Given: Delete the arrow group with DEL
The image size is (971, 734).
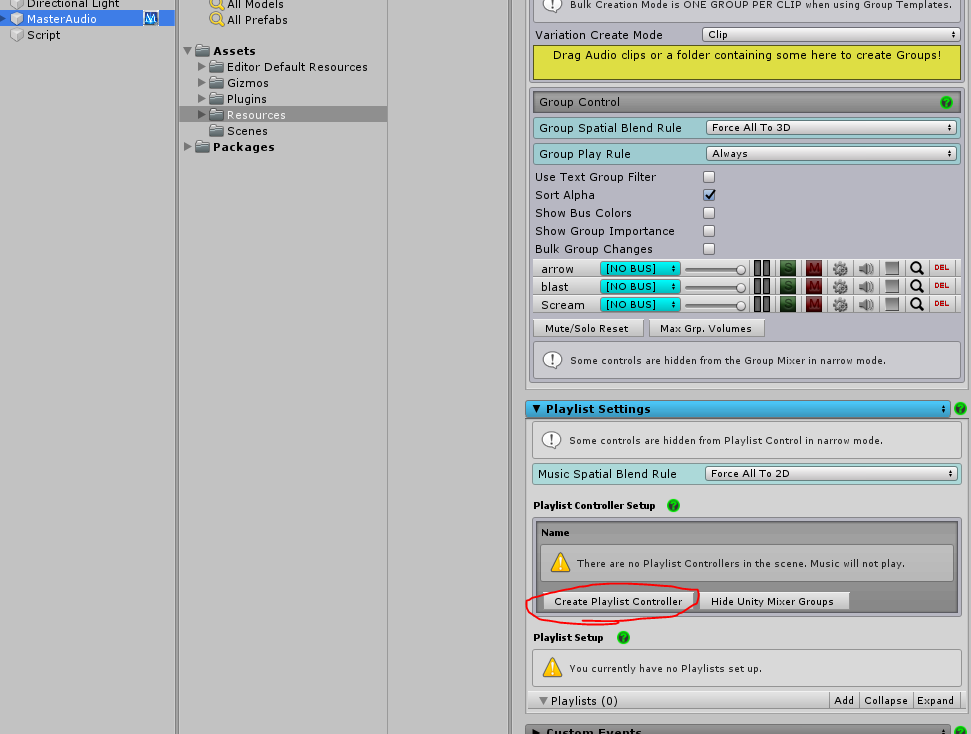Looking at the screenshot, I should pyautogui.click(x=941, y=269).
